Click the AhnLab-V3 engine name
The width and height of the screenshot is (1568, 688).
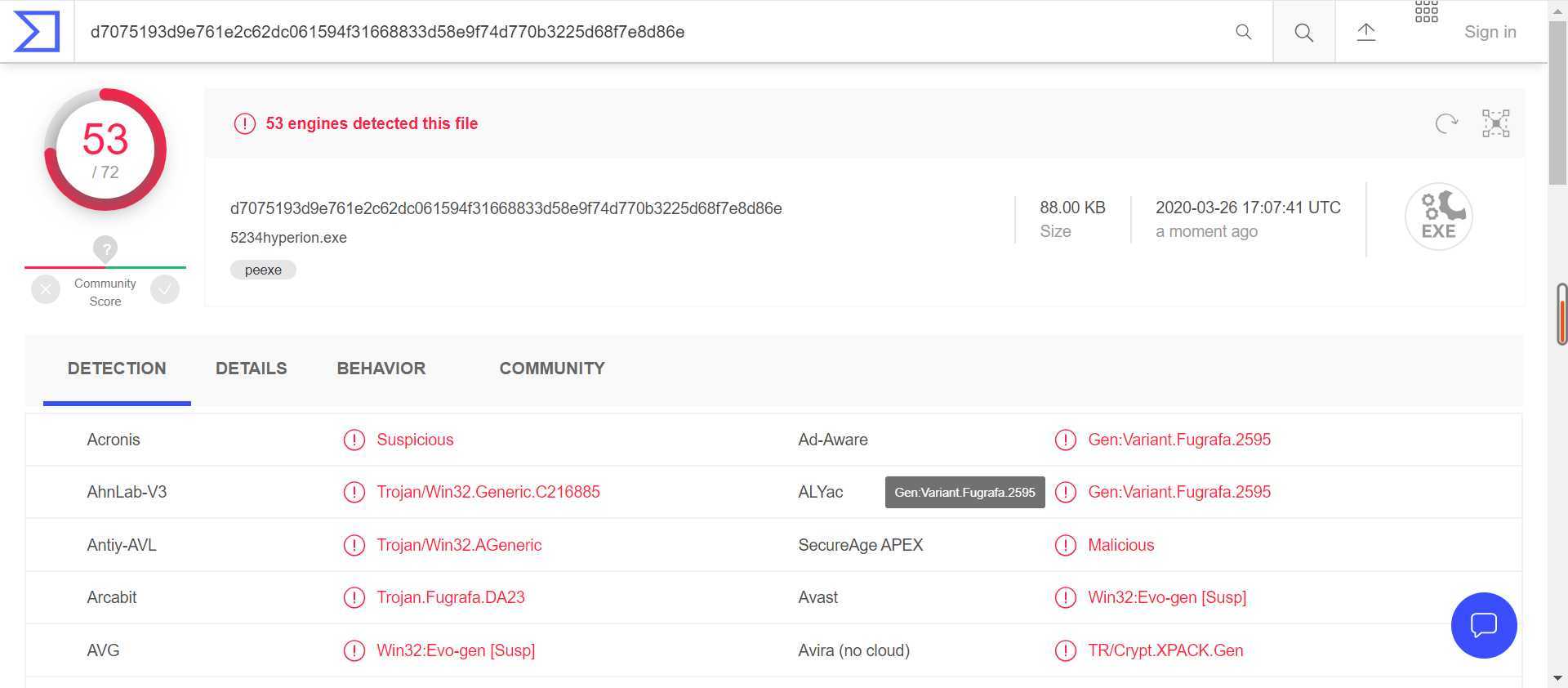[x=127, y=492]
